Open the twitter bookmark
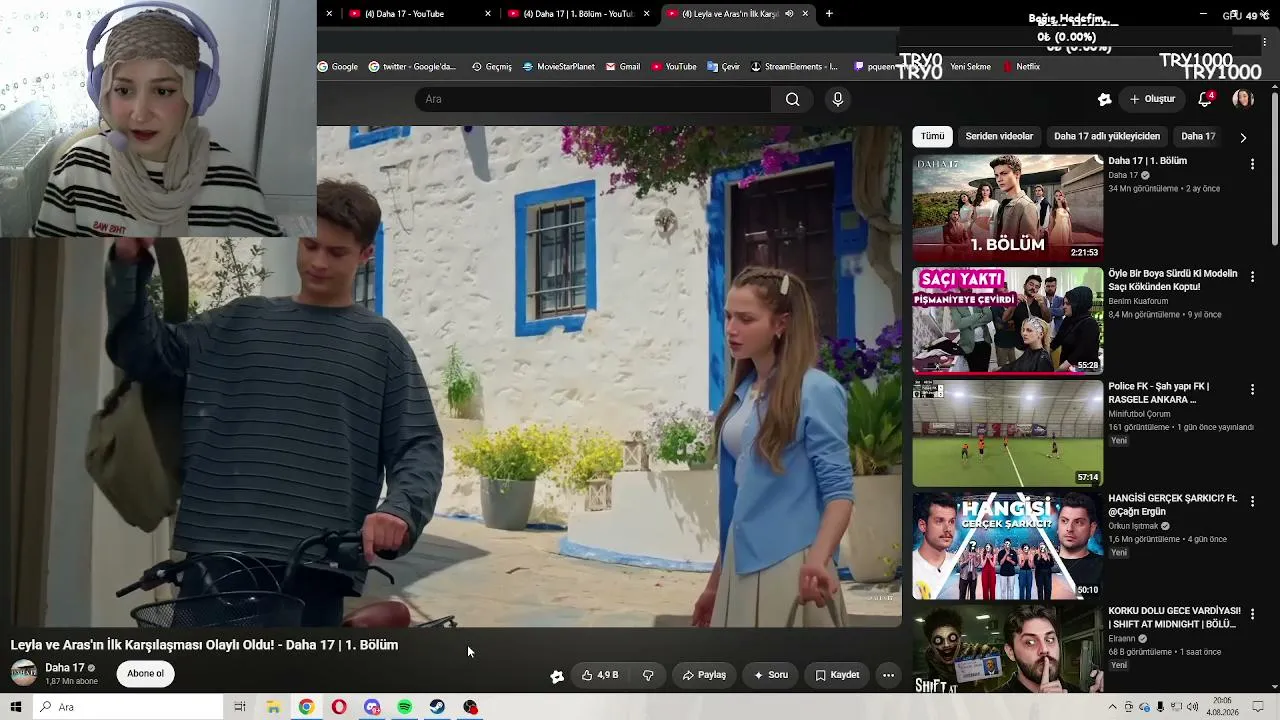The image size is (1280, 720). pos(412,67)
